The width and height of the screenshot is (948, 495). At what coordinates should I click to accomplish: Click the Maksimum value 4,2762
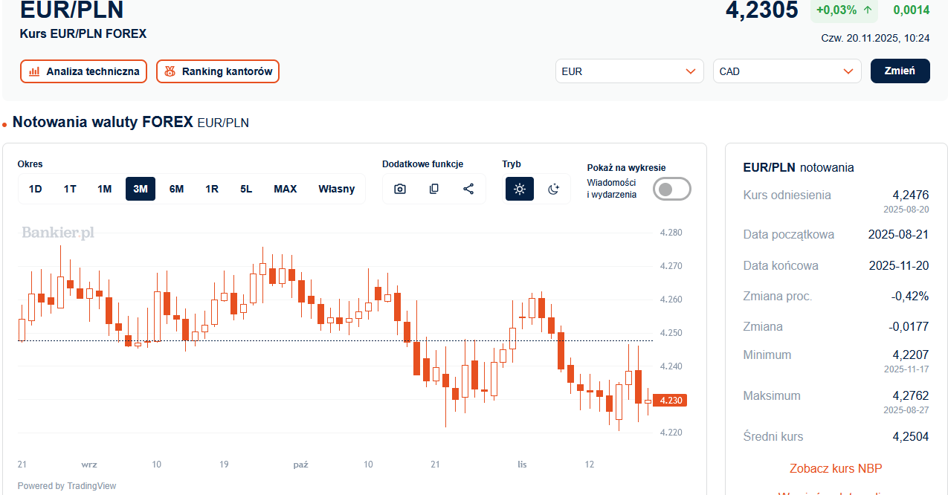(911, 395)
